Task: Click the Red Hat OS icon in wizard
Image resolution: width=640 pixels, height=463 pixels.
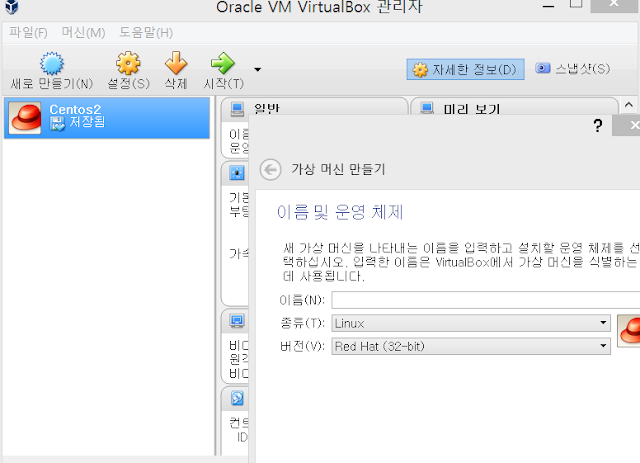Action: pos(629,331)
